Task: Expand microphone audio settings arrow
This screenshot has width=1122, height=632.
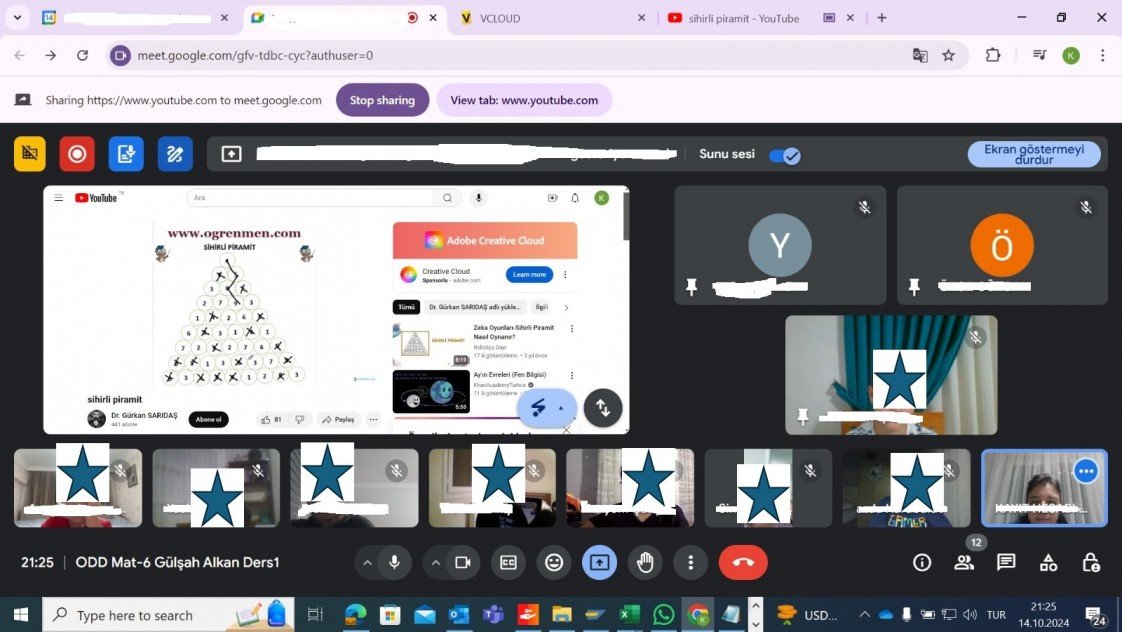Action: [367, 563]
